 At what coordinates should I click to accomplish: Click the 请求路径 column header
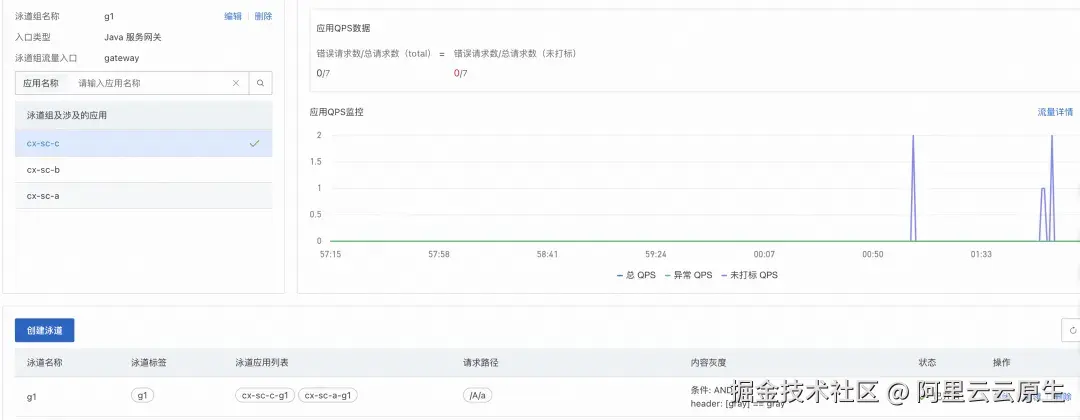click(x=481, y=362)
